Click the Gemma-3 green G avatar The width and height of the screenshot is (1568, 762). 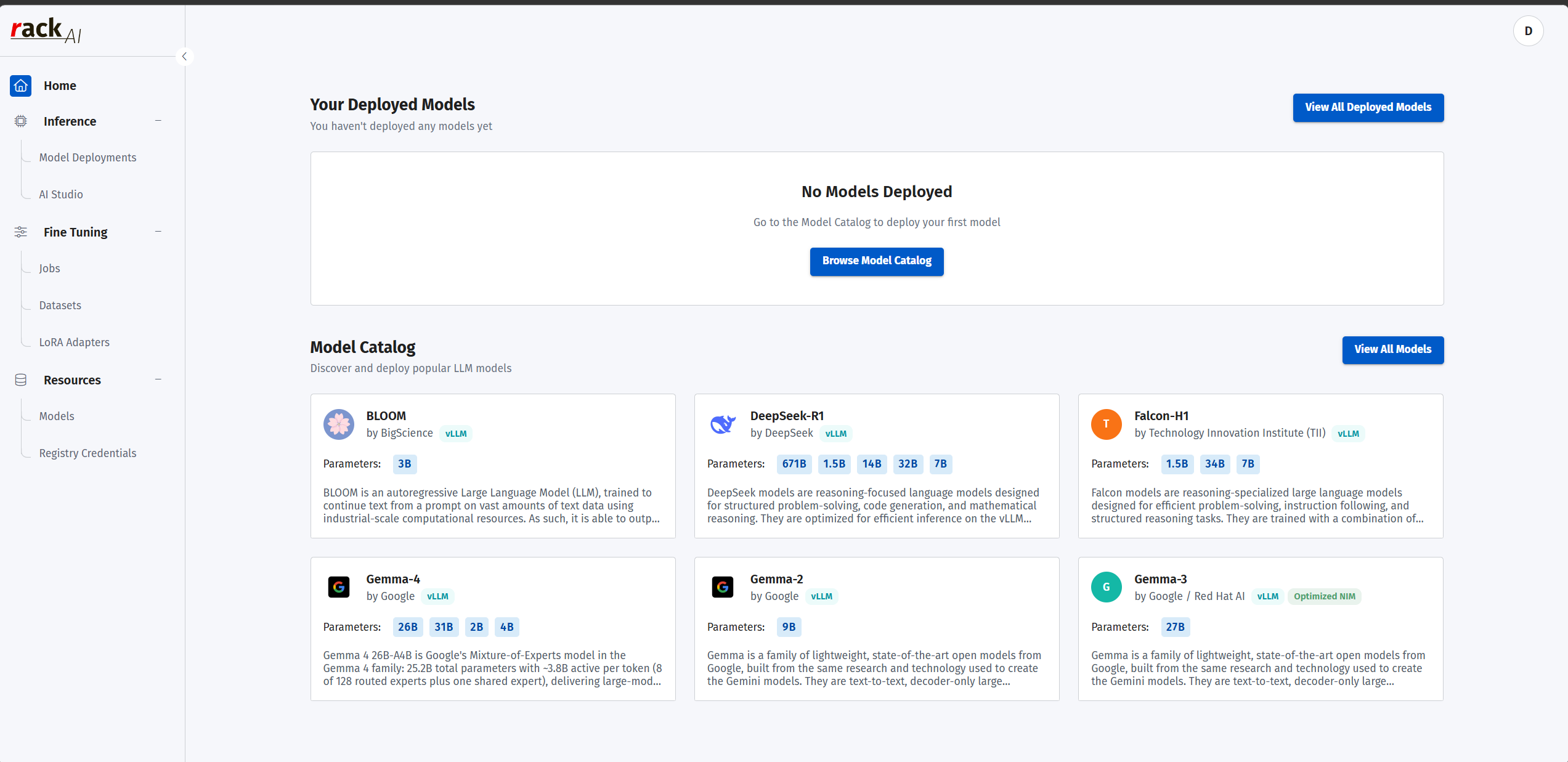tap(1107, 587)
